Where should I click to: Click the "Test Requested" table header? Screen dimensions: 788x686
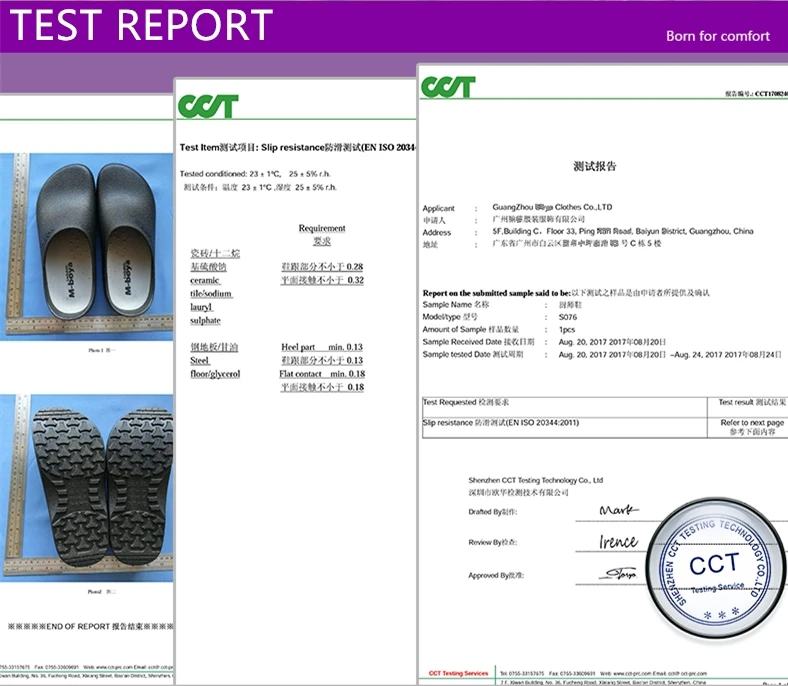465,402
